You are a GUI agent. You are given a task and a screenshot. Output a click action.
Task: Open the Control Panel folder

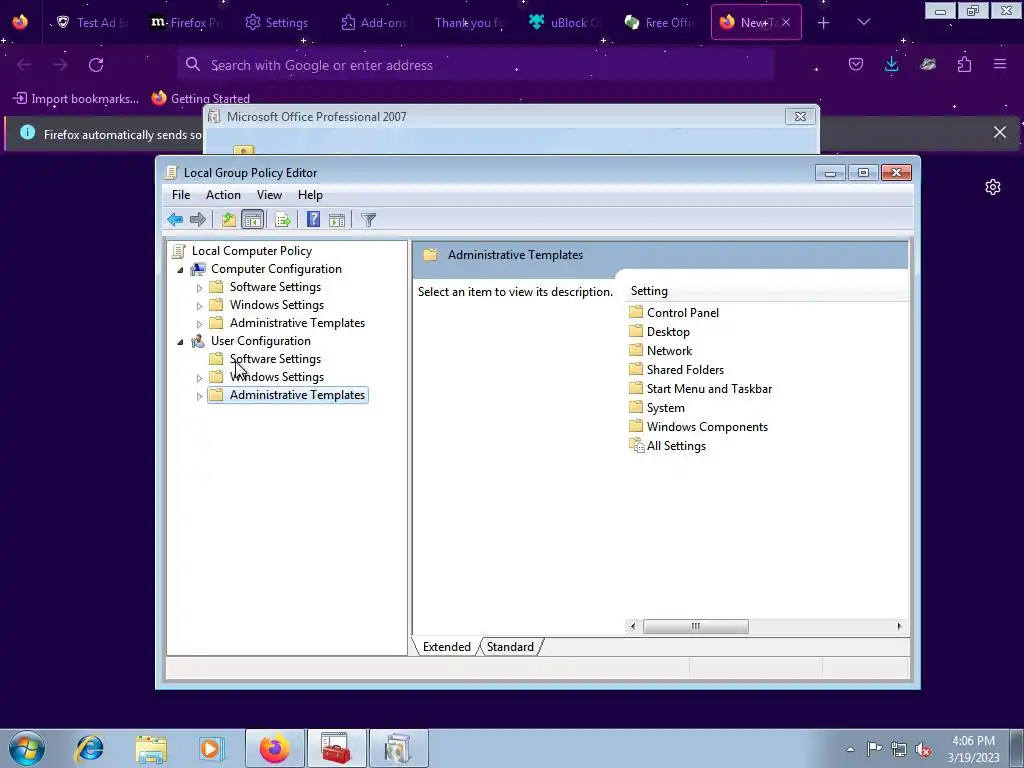tap(682, 312)
